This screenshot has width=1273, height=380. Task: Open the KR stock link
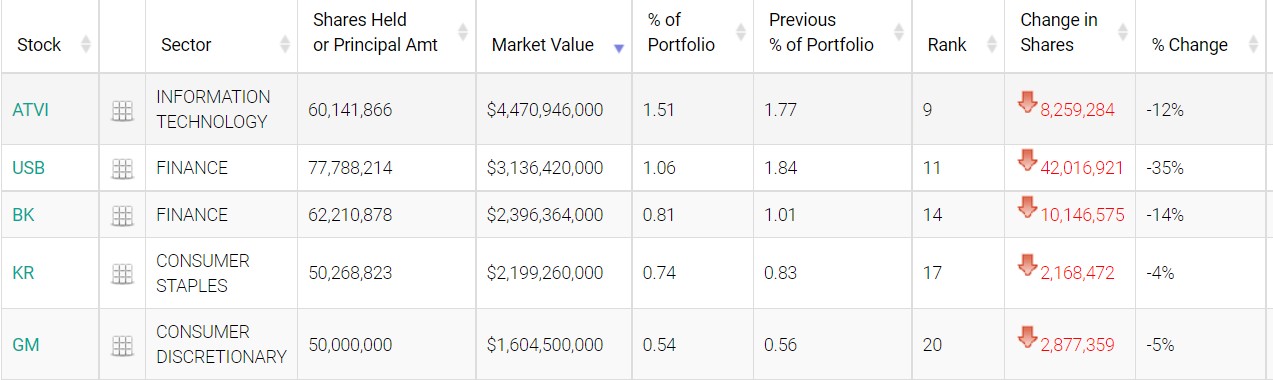tap(23, 273)
